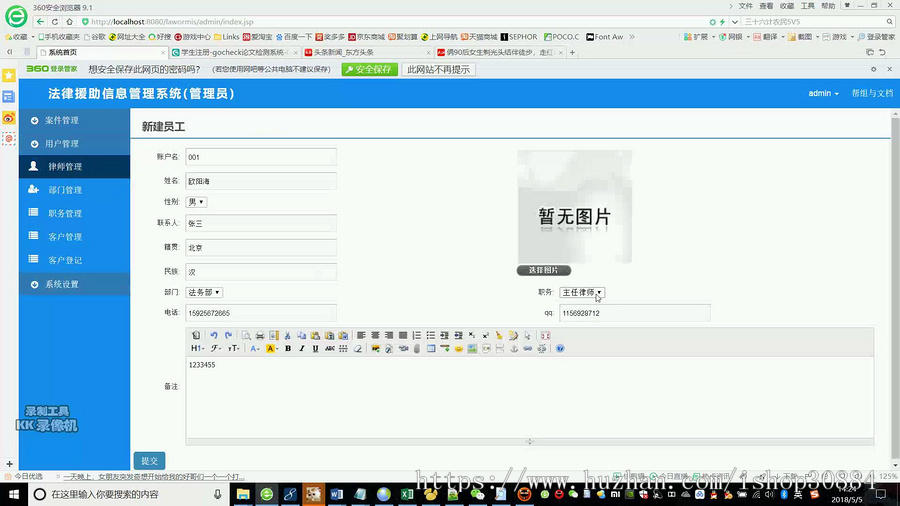Image resolution: width=900 pixels, height=506 pixels.
Task: Print the editor content
Action: [x=260, y=335]
